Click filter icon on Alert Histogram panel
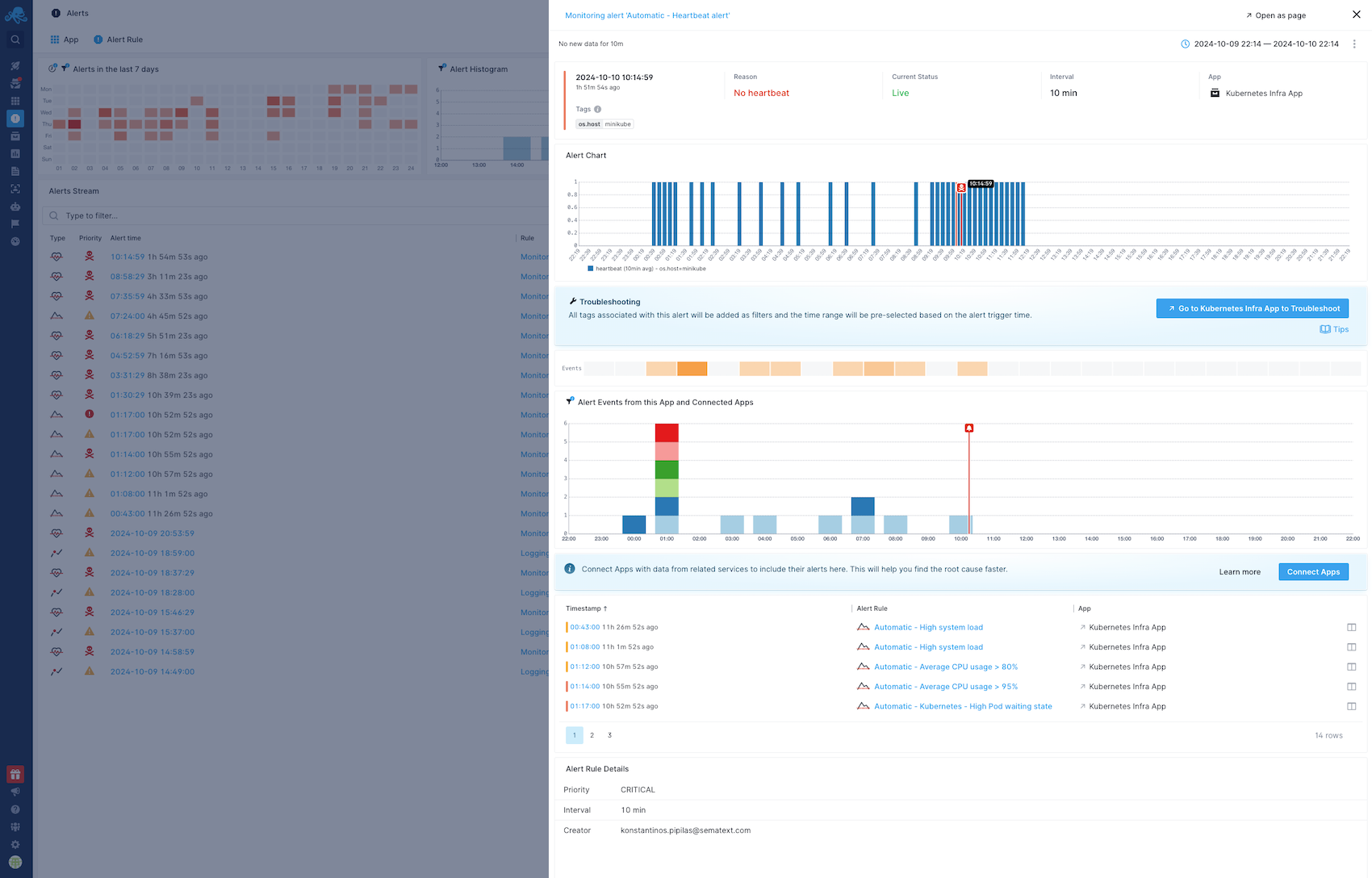1372x878 pixels. click(x=441, y=69)
